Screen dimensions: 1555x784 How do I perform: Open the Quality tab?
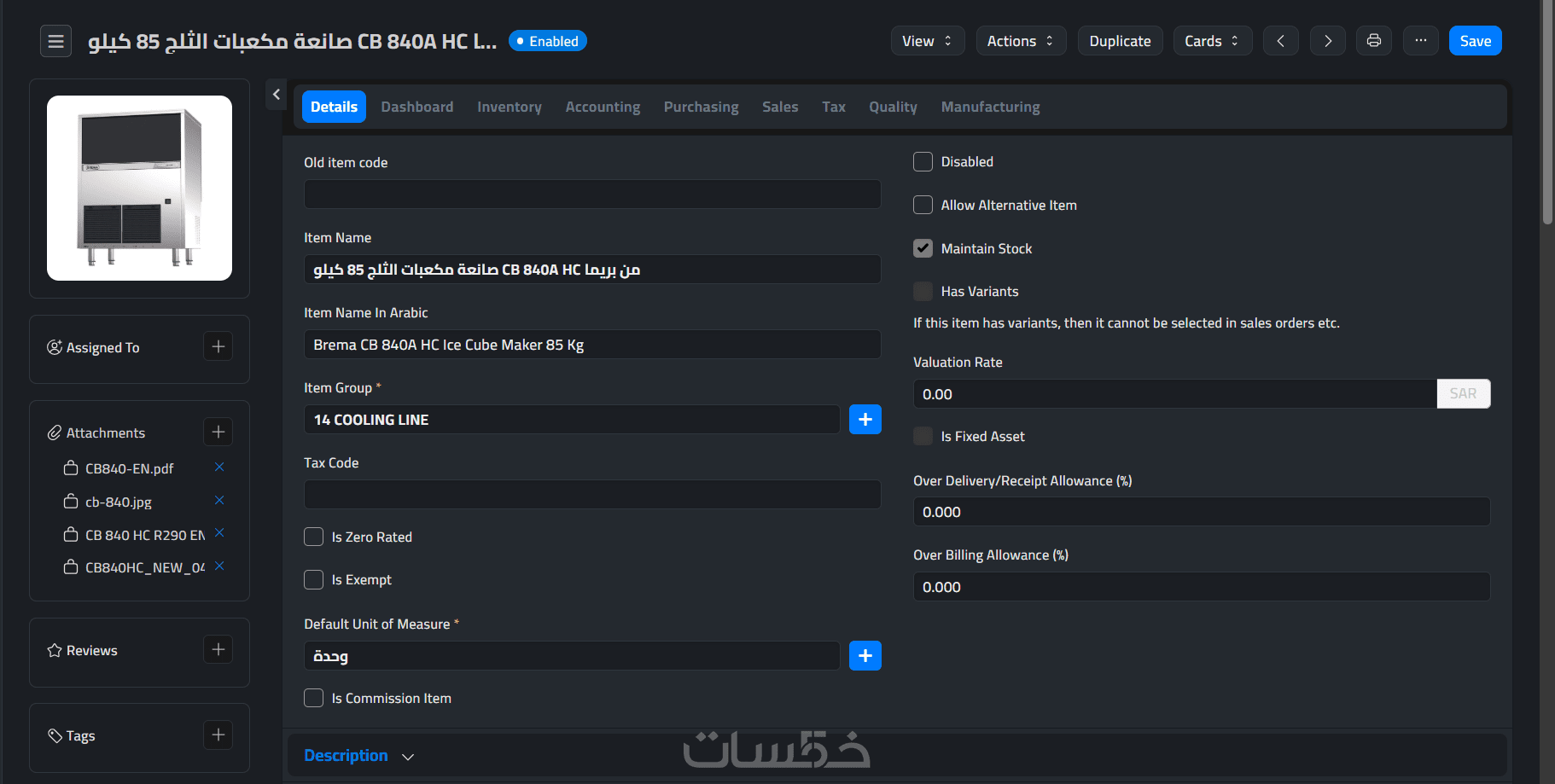point(894,107)
